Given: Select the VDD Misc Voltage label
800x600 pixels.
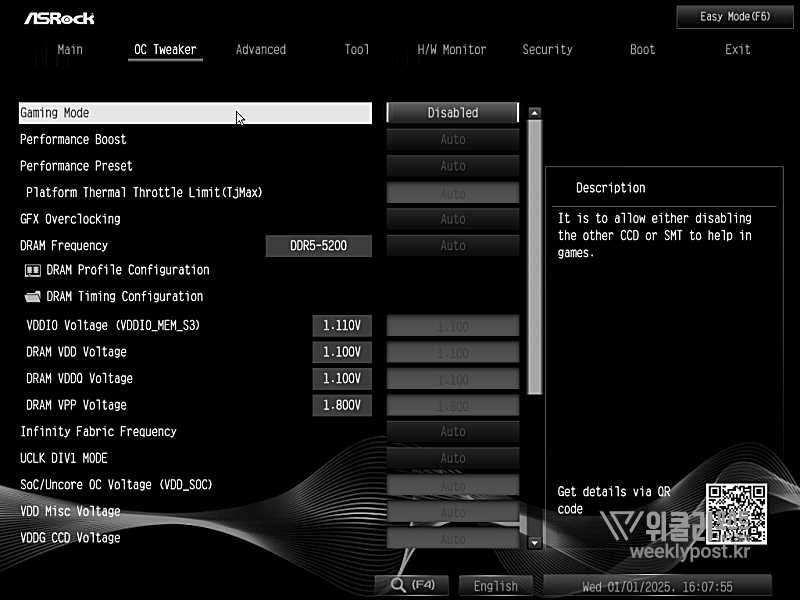Looking at the screenshot, I should coord(70,511).
